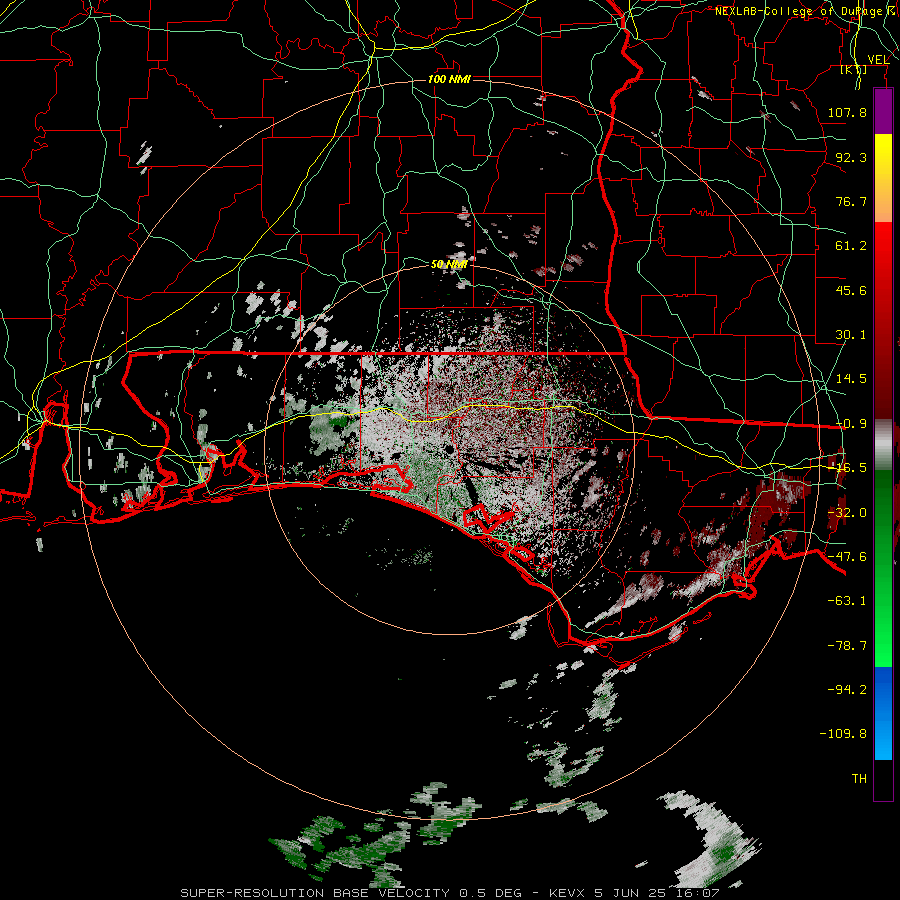900x900 pixels.
Task: Click the '50 NMI' range ring label
Action: (x=449, y=264)
